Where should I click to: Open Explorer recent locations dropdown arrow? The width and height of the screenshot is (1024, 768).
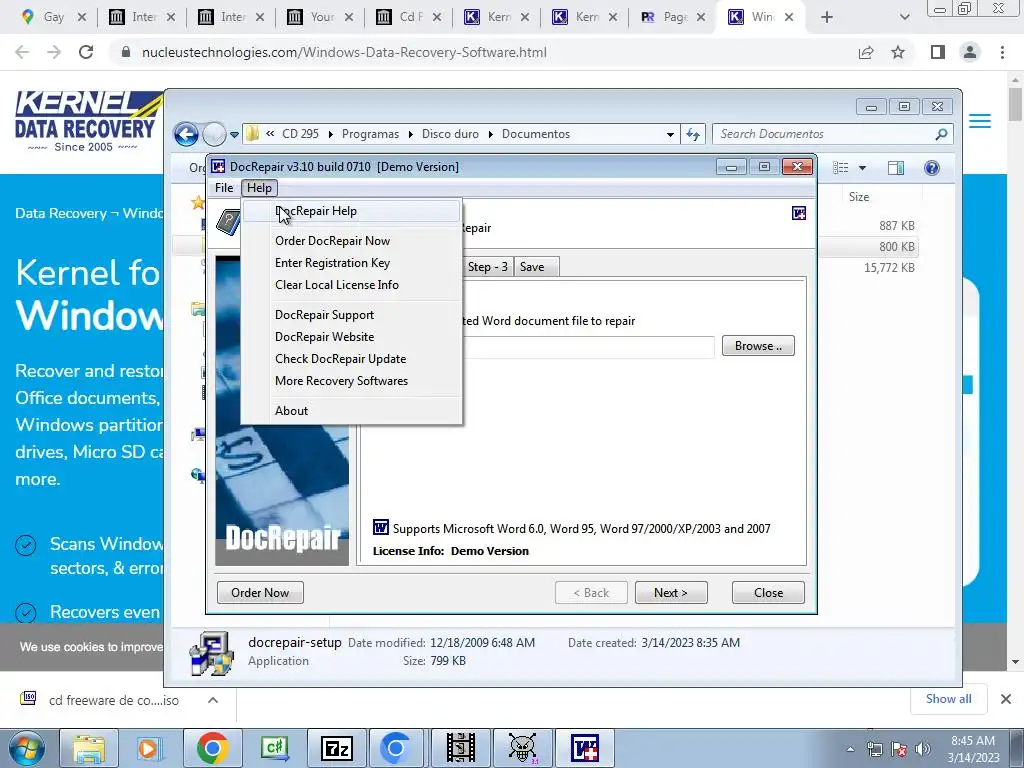click(x=234, y=135)
